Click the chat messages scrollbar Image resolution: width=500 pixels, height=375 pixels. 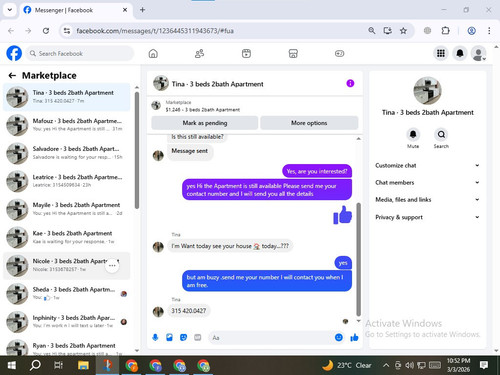[359, 259]
